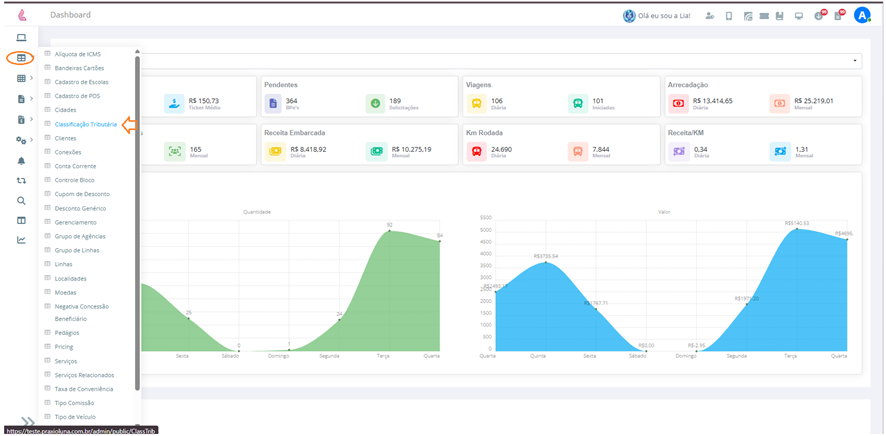Open the laptop dashboard icon in sidebar

coord(21,38)
